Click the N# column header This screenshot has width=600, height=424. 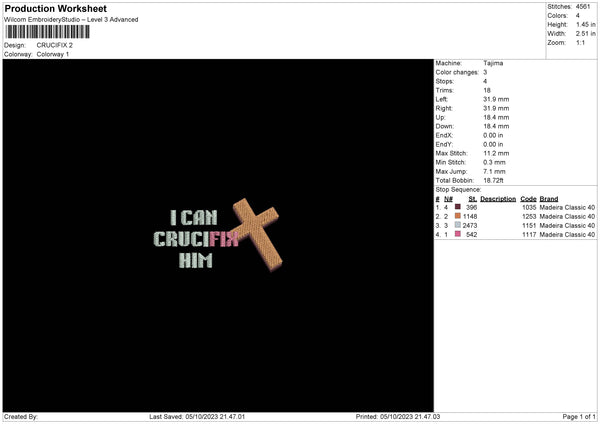coord(448,199)
